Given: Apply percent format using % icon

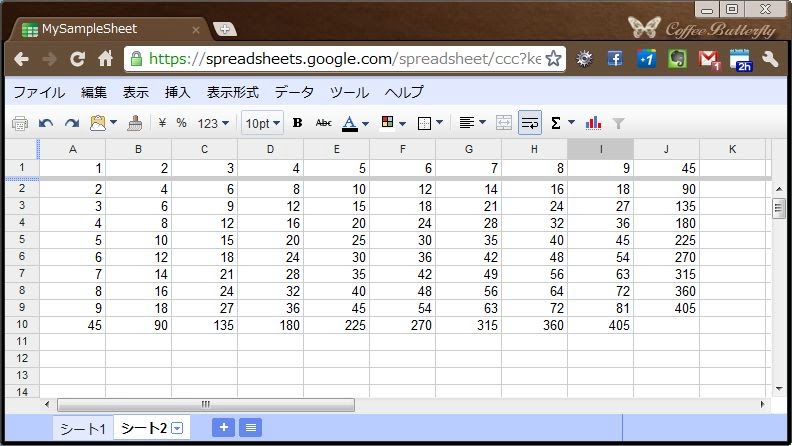Looking at the screenshot, I should click(181, 123).
